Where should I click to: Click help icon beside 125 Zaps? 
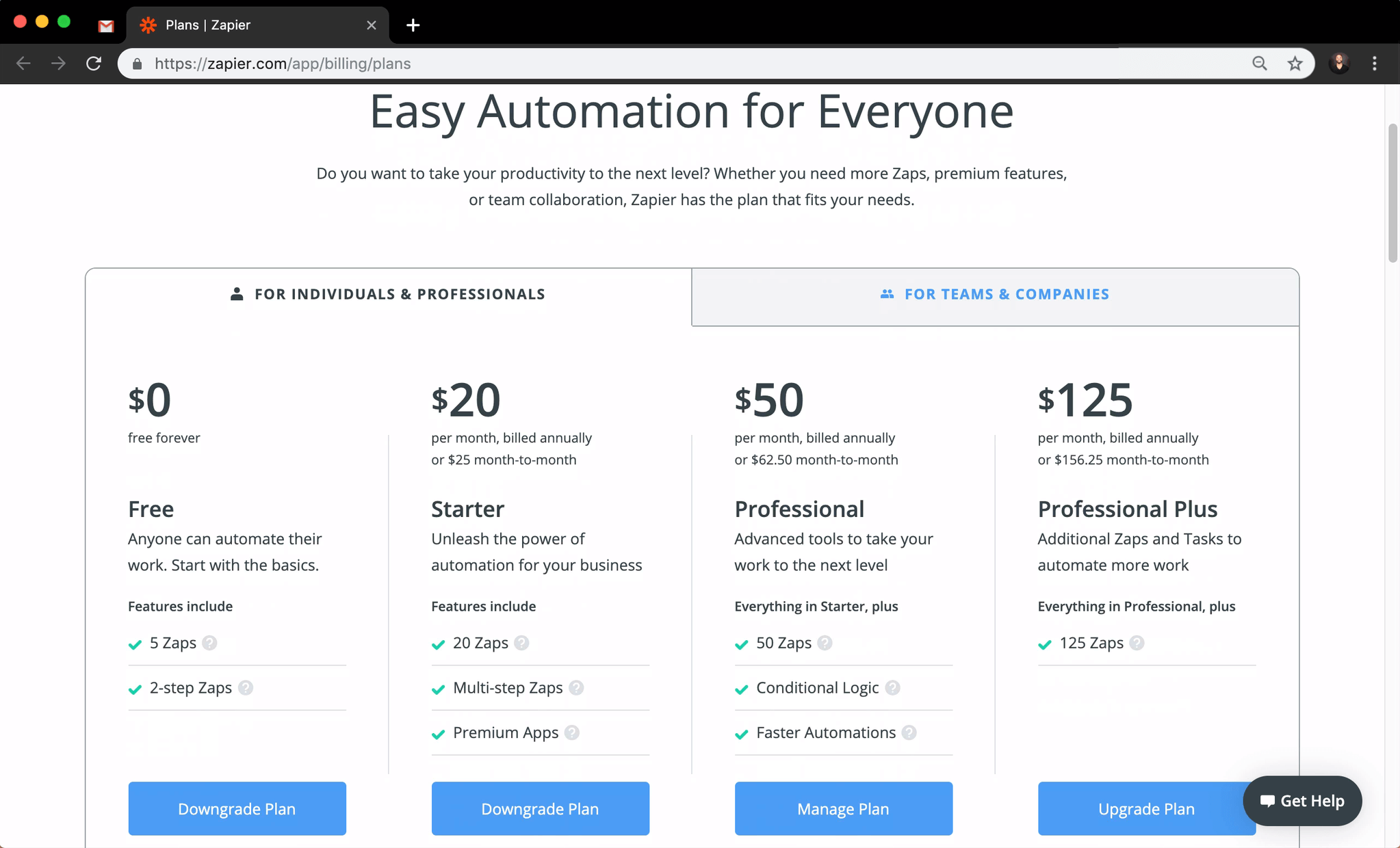[x=1137, y=643]
